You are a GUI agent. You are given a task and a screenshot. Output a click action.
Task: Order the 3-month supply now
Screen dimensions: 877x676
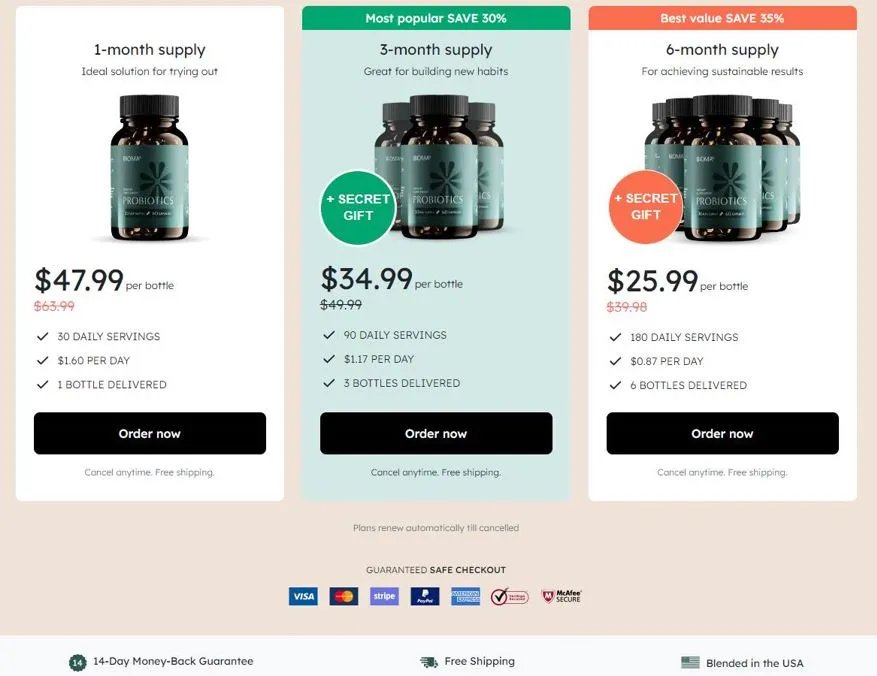[x=436, y=434]
